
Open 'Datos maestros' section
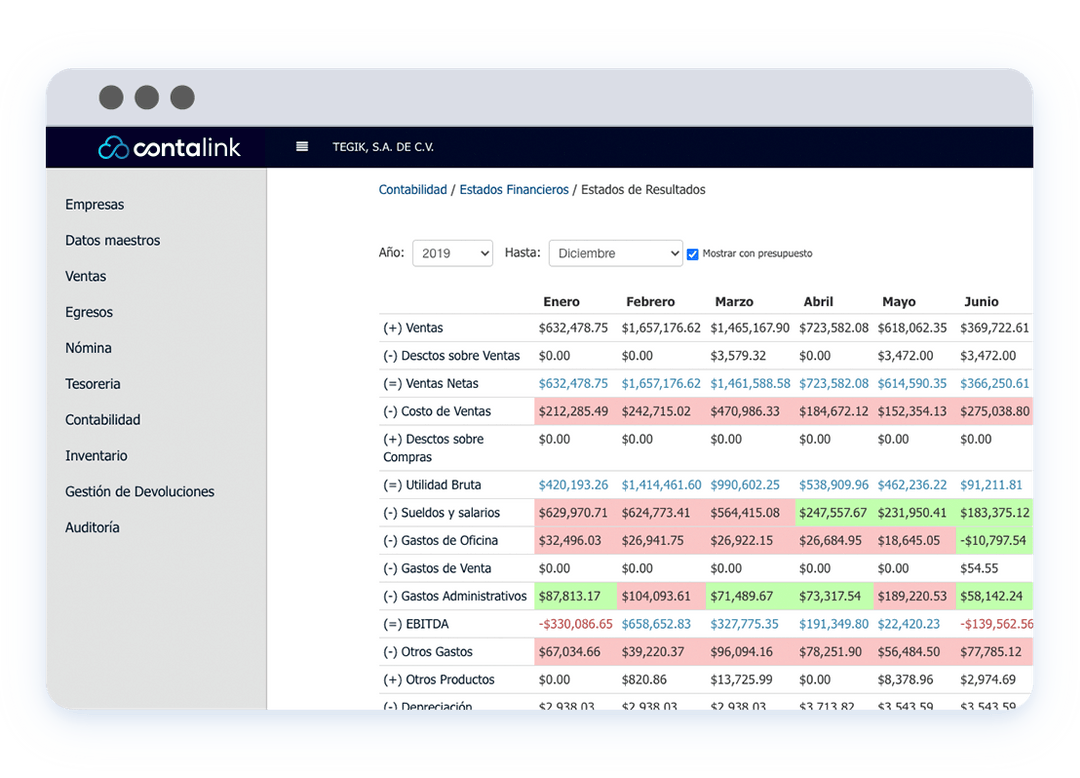112,240
